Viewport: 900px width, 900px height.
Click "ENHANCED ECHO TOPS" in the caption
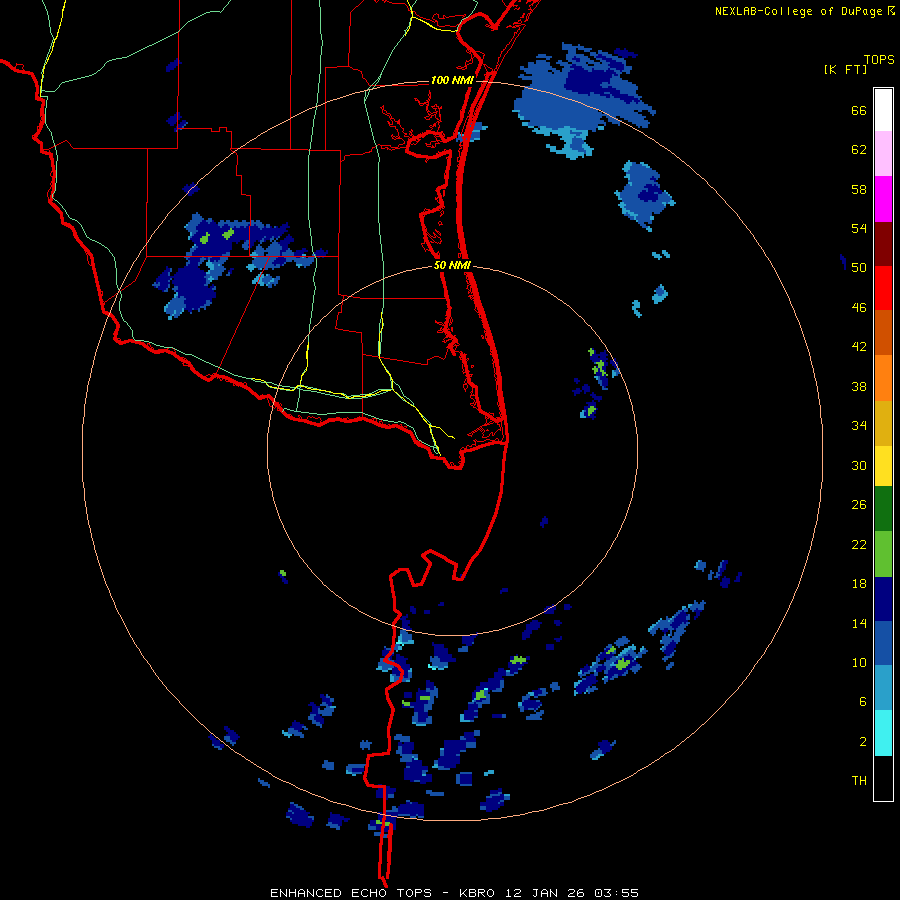click(x=351, y=893)
